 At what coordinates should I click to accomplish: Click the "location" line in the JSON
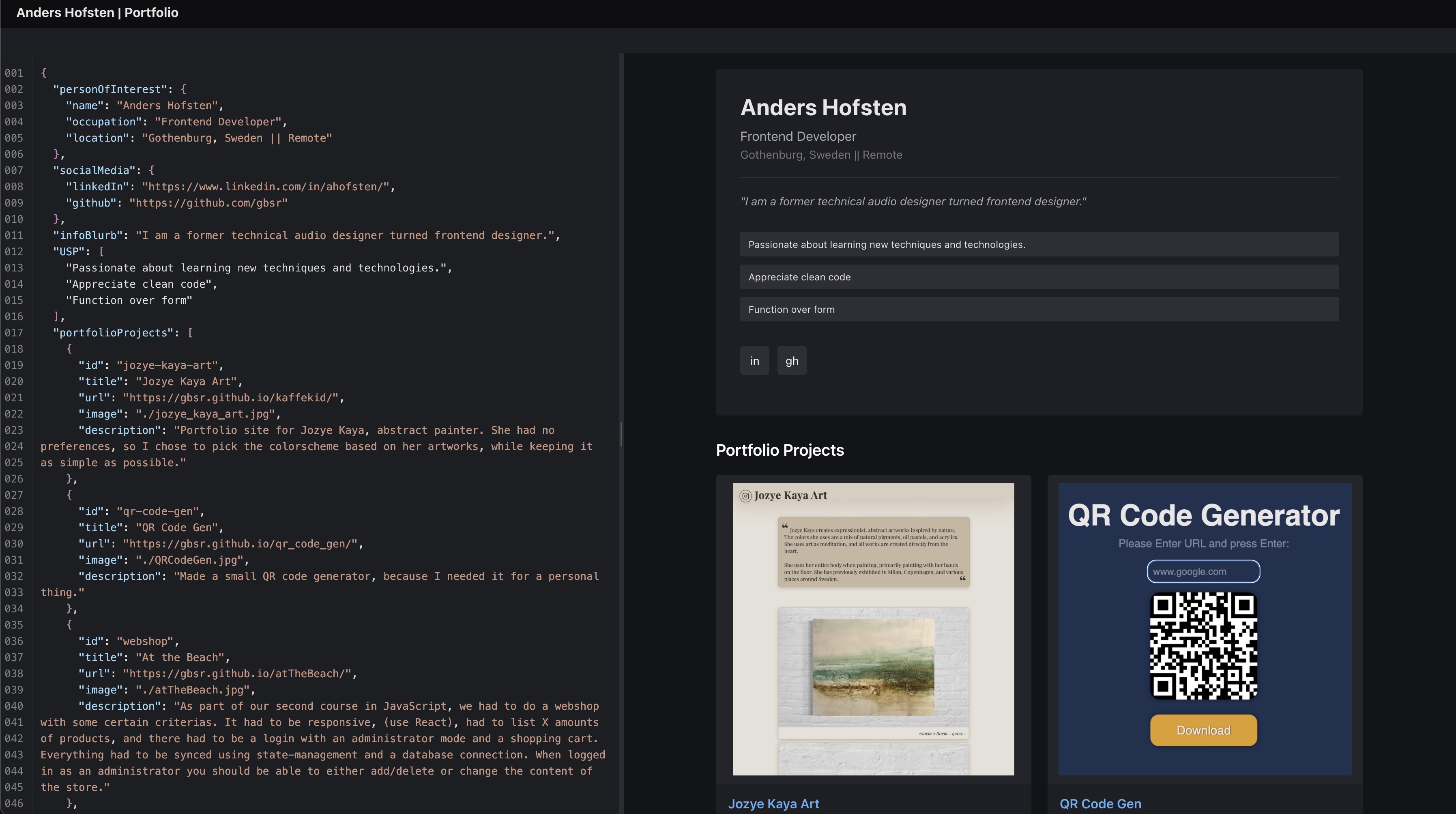tap(199, 138)
